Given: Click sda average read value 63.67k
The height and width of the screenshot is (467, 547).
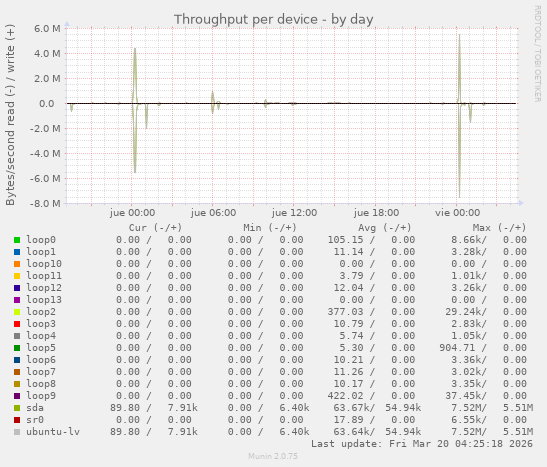Looking at the screenshot, I should (x=351, y=408).
